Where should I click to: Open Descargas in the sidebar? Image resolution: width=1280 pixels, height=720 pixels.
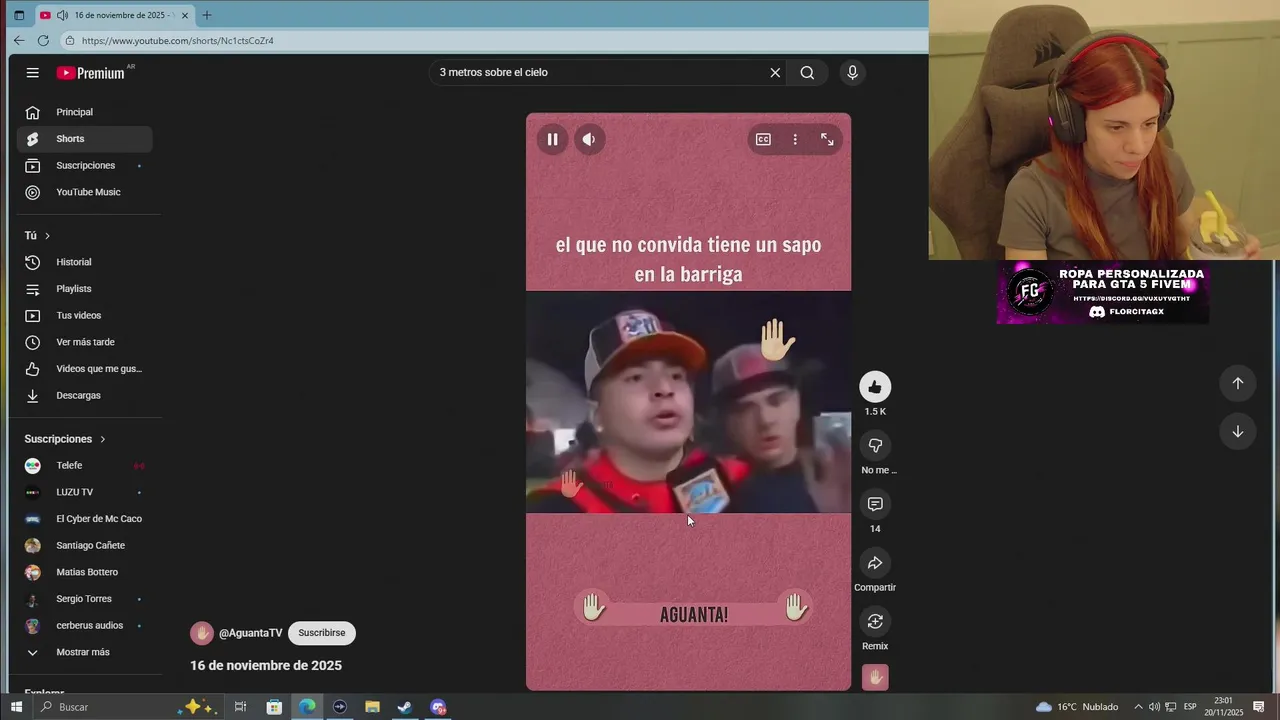coord(84,395)
